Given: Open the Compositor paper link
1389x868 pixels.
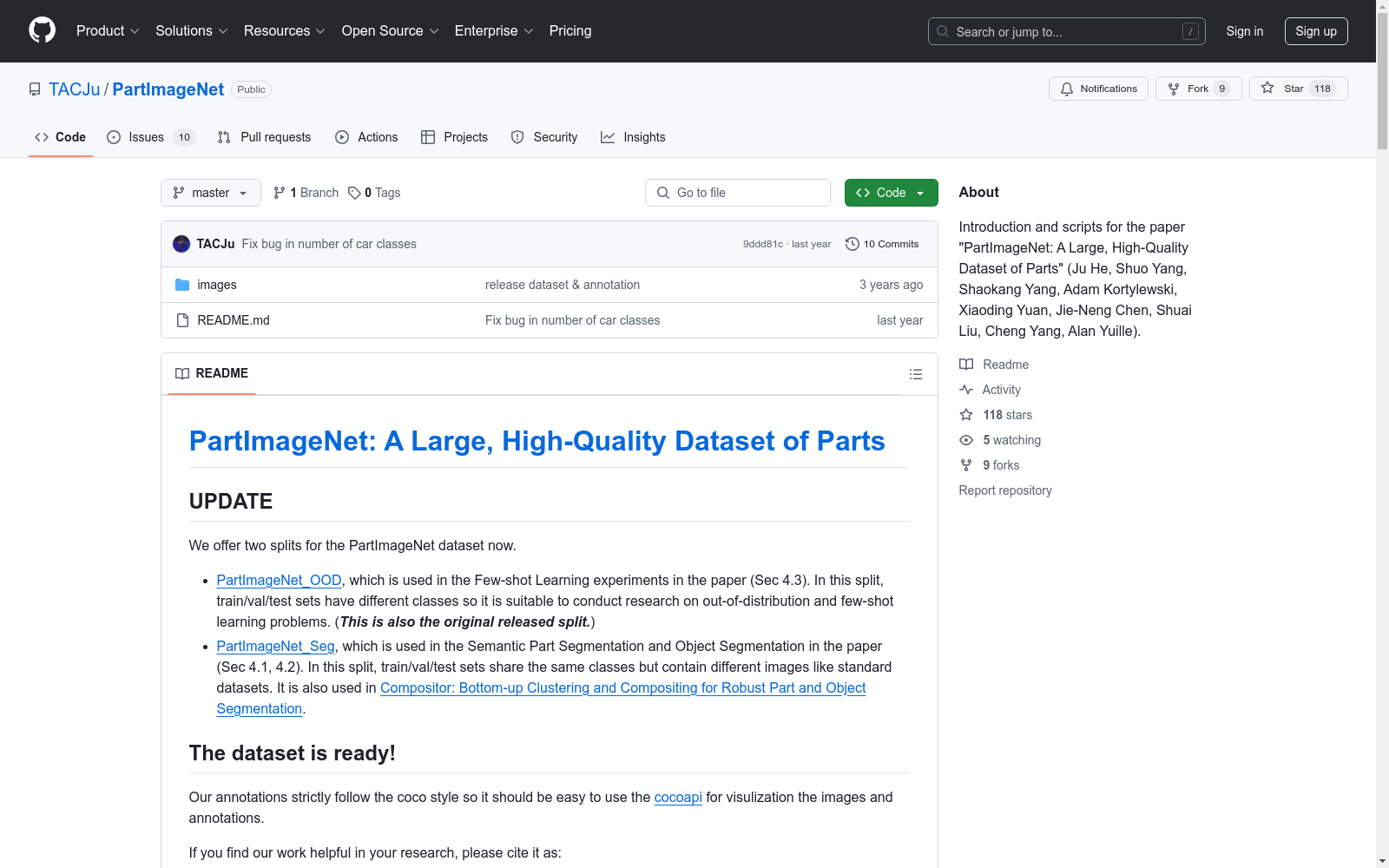Looking at the screenshot, I should click(x=623, y=687).
